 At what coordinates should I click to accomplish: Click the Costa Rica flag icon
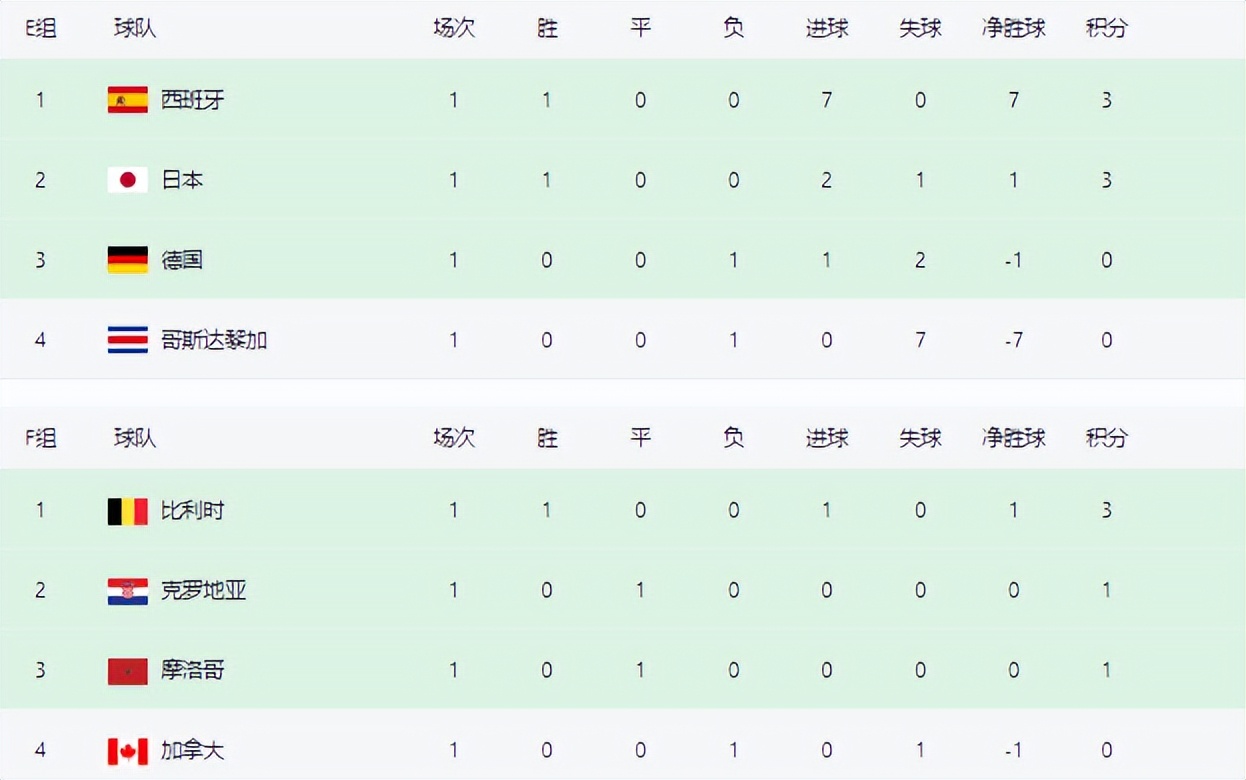(x=128, y=340)
